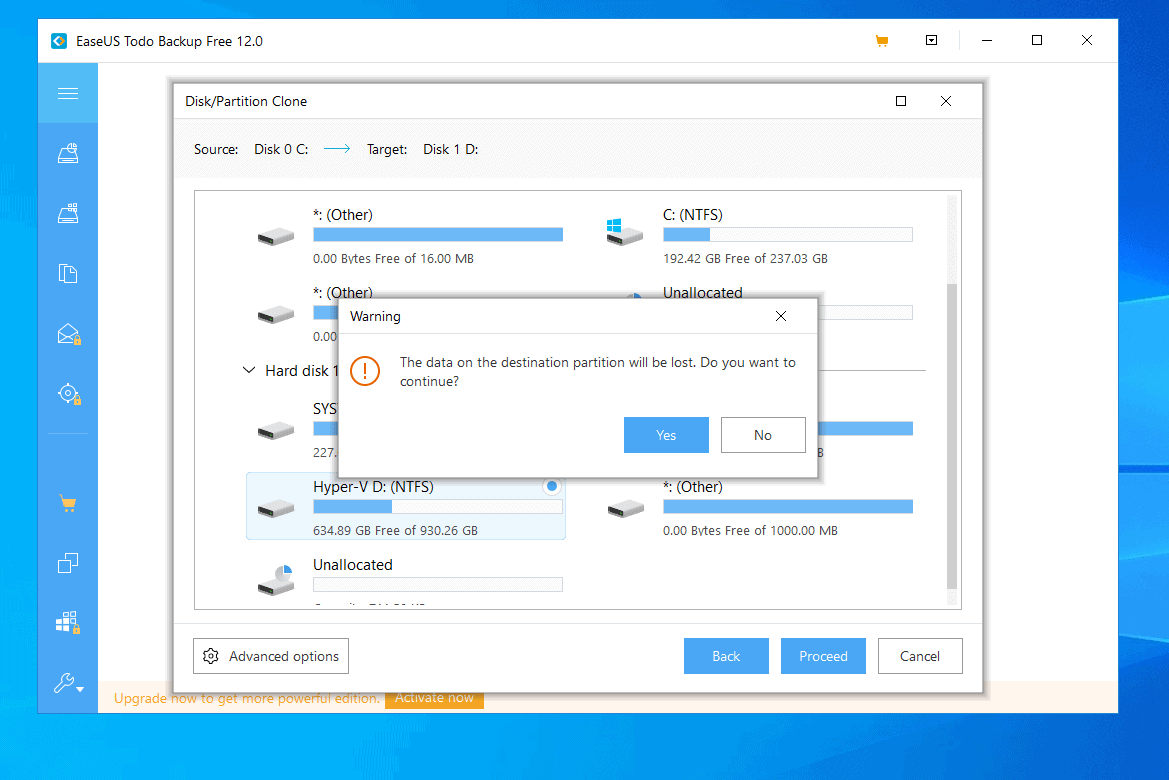The height and width of the screenshot is (780, 1169).
Task: Select the System Backup sidebar icon
Action: [x=68, y=213]
